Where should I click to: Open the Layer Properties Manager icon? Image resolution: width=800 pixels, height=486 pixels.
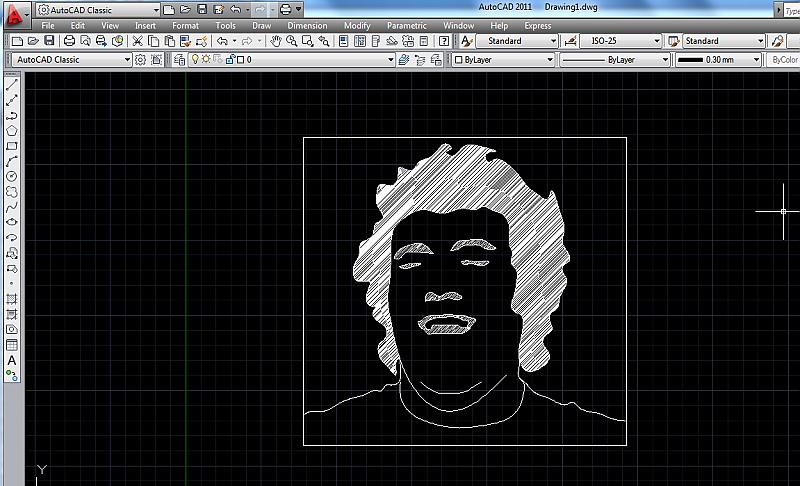[x=180, y=60]
